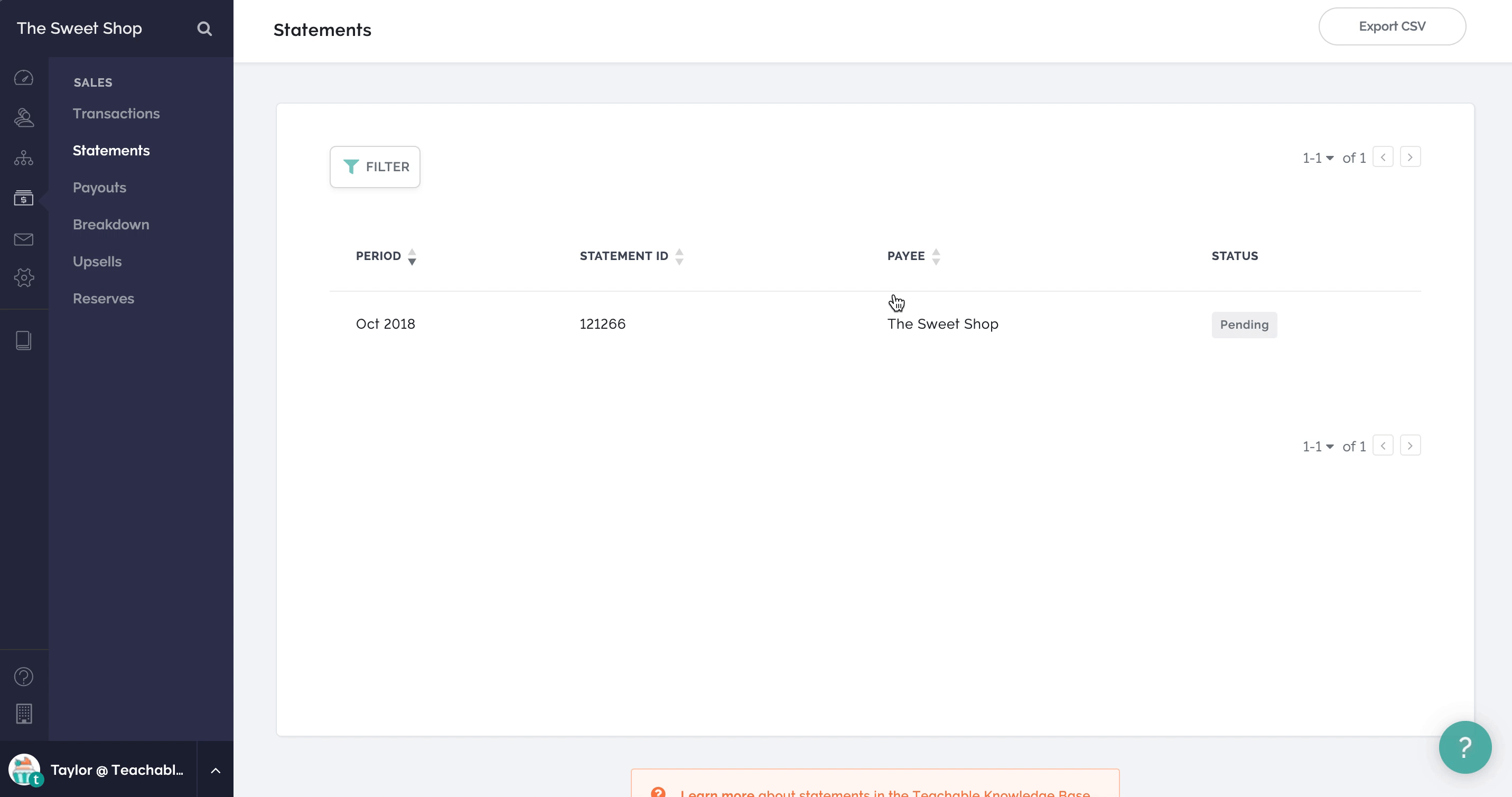Screen dimensions: 1512x797
Task: Open the floating teal help button
Action: 1464,747
